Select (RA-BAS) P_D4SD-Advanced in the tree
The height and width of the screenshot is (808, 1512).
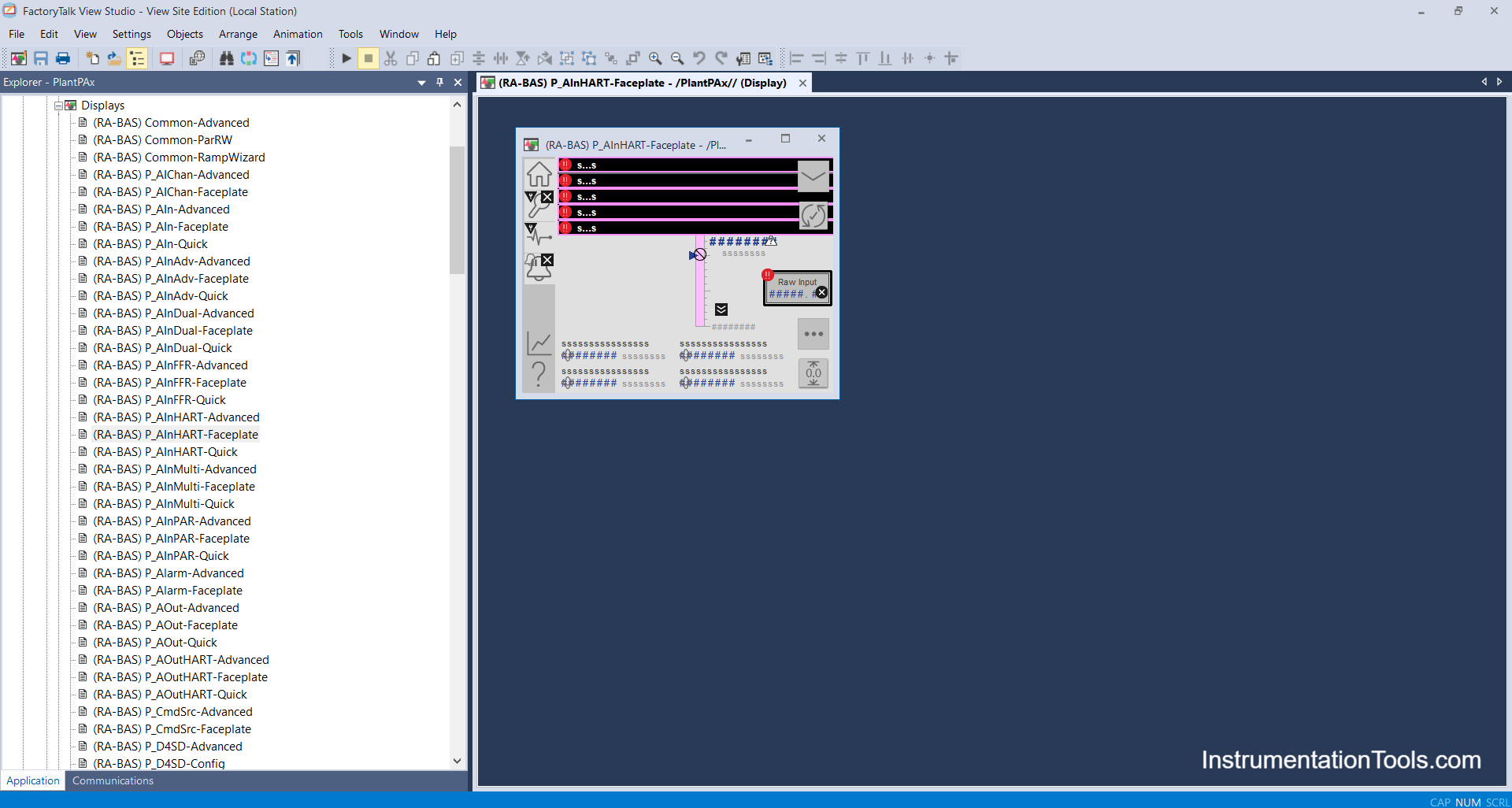click(x=168, y=747)
